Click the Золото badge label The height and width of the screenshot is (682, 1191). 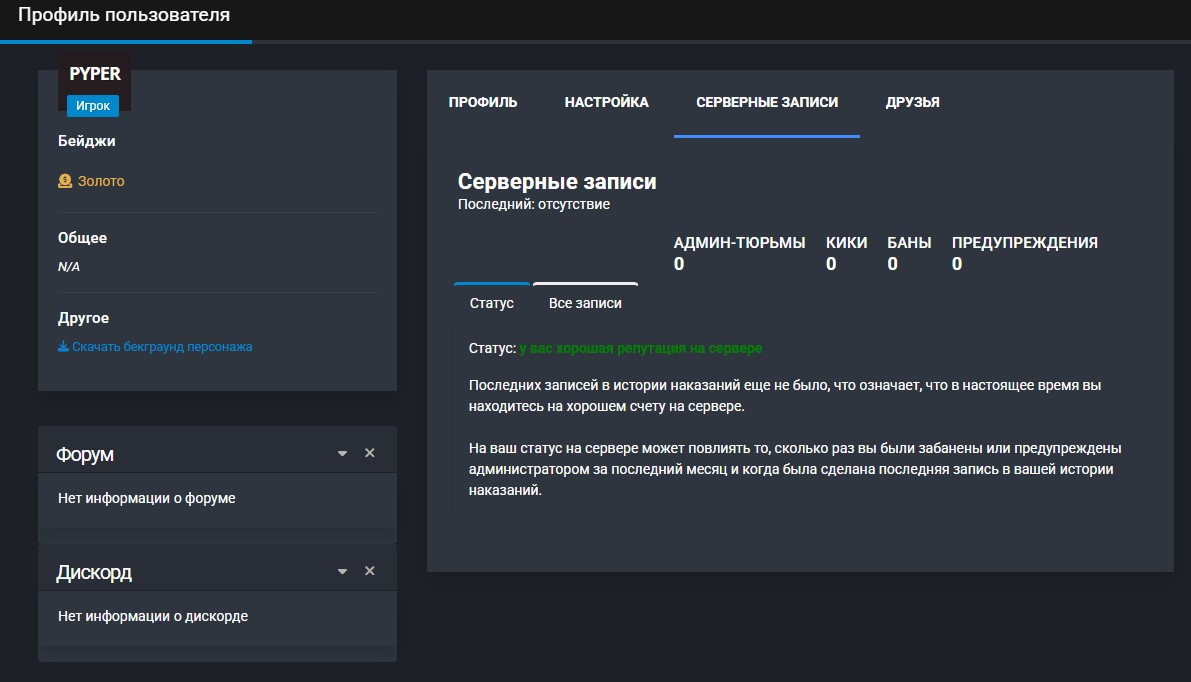[x=101, y=181]
